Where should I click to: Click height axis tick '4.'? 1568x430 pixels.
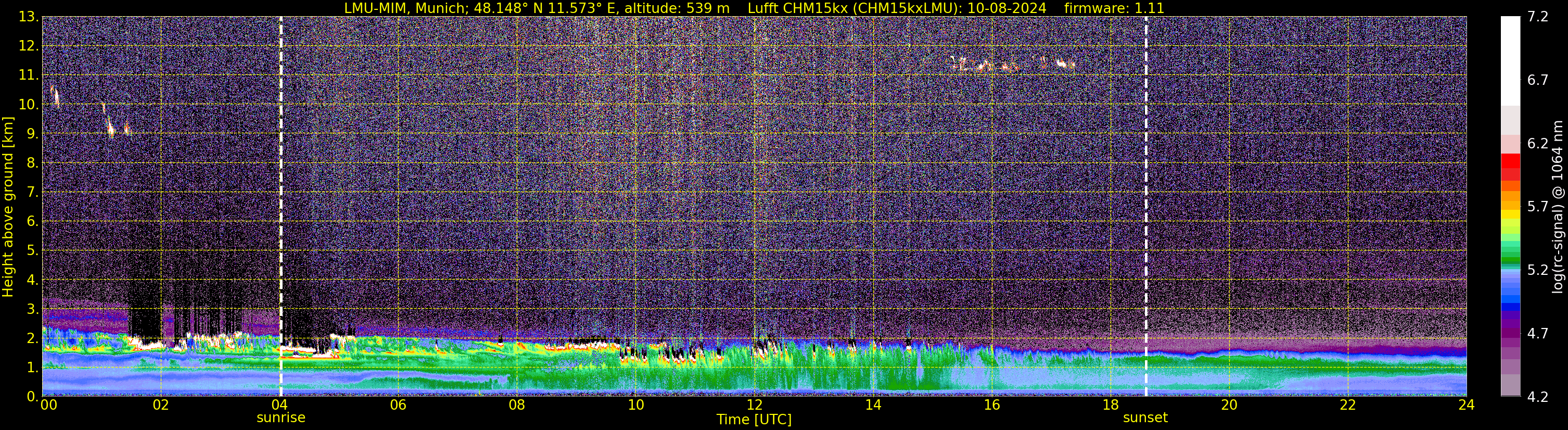click(x=33, y=280)
